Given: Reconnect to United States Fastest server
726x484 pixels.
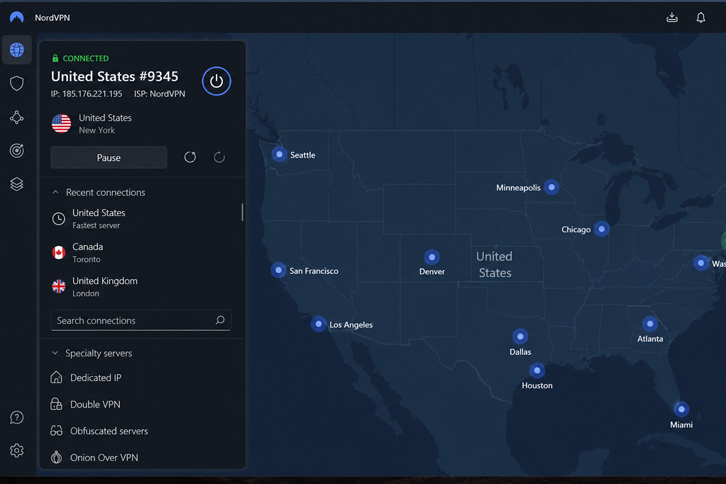Looking at the screenshot, I should pos(141,219).
